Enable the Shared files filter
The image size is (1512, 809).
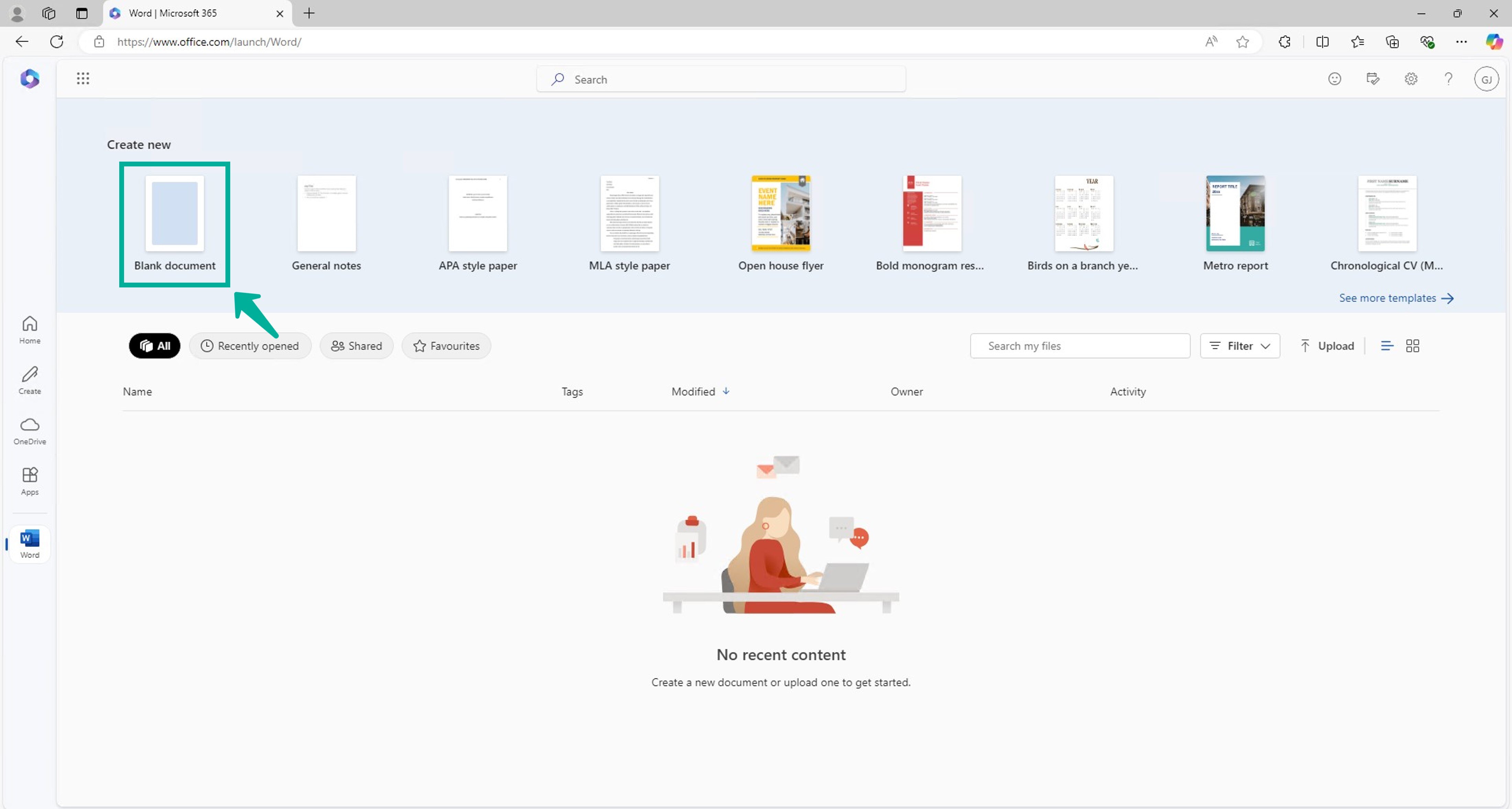pos(356,346)
